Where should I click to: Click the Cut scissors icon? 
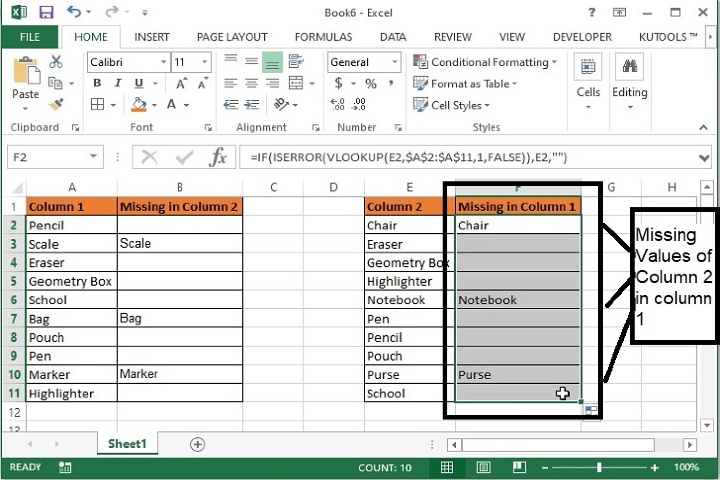tap(56, 62)
